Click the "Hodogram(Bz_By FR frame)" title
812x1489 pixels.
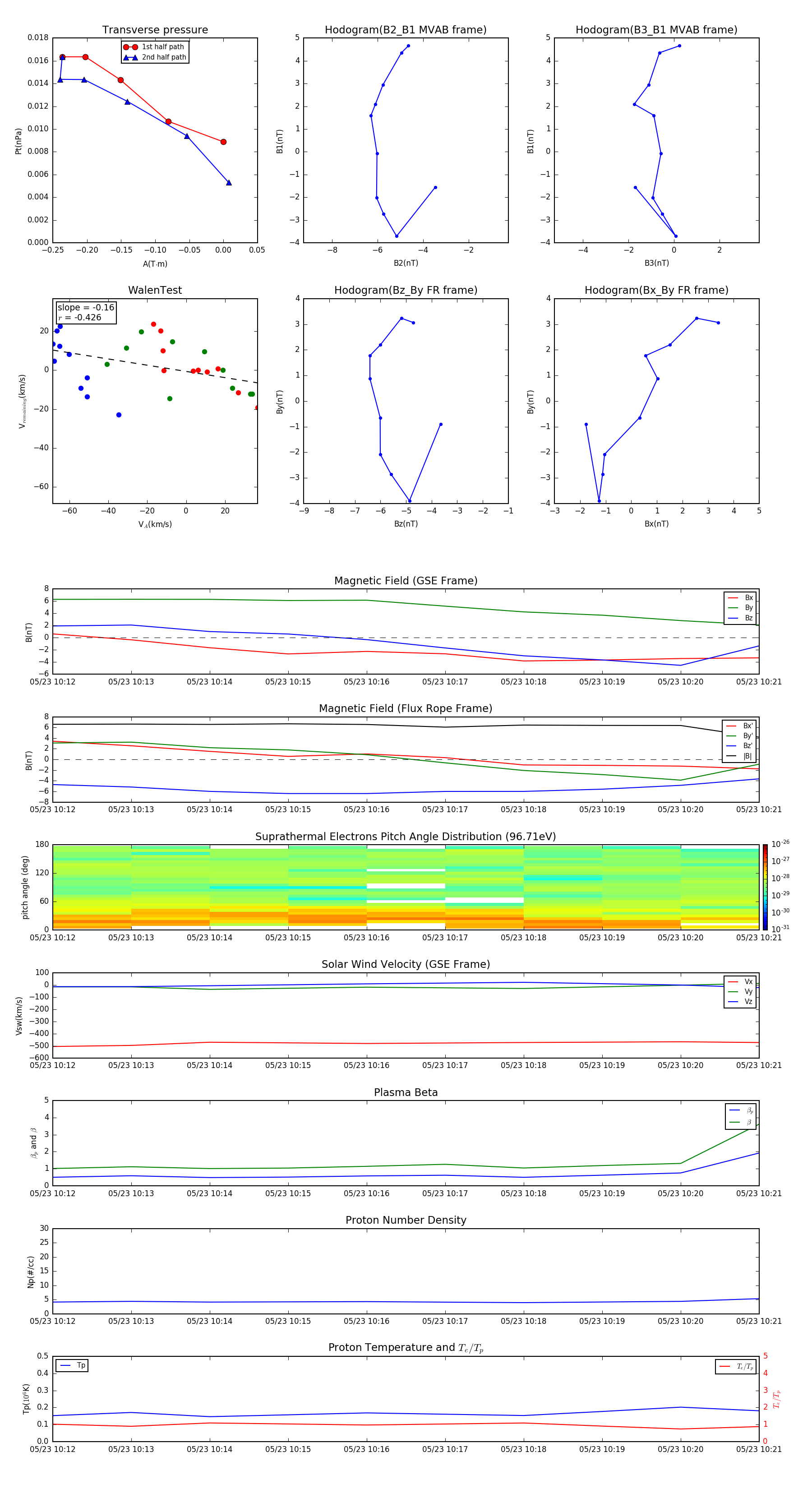[406, 290]
